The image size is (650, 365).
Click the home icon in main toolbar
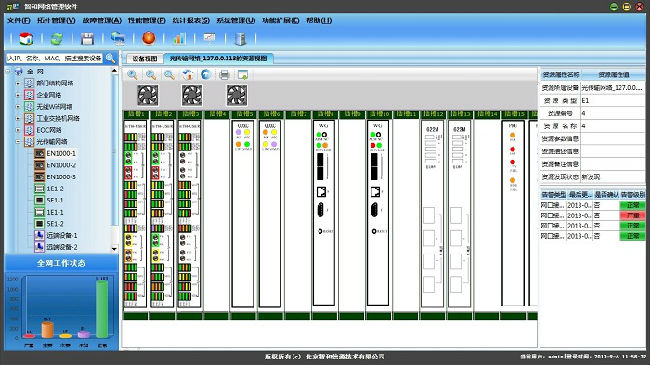point(26,39)
